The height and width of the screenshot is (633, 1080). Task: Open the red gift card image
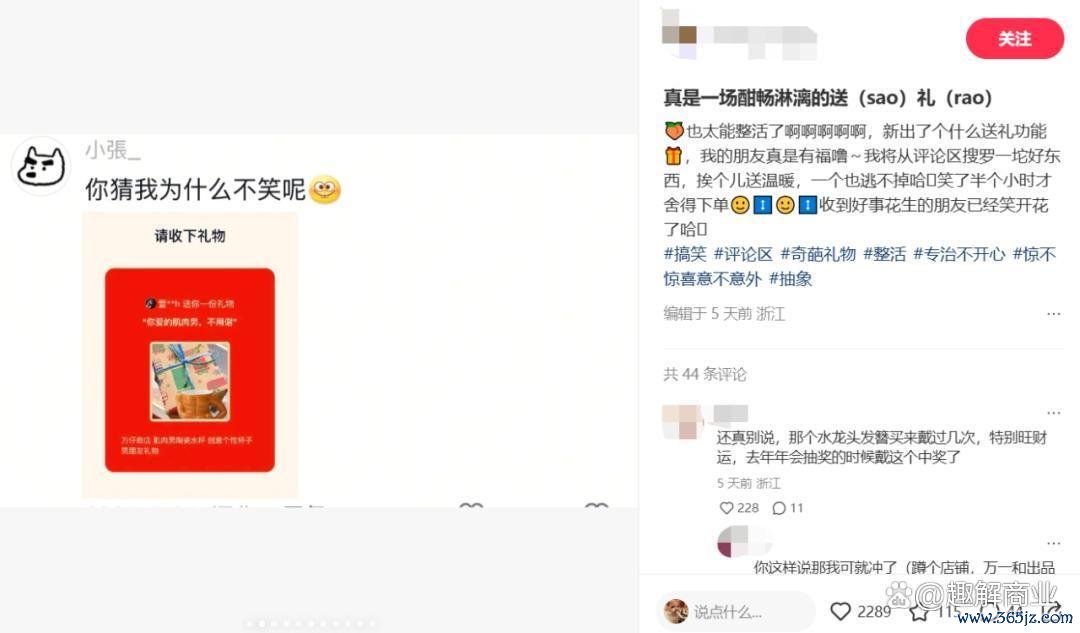point(189,370)
